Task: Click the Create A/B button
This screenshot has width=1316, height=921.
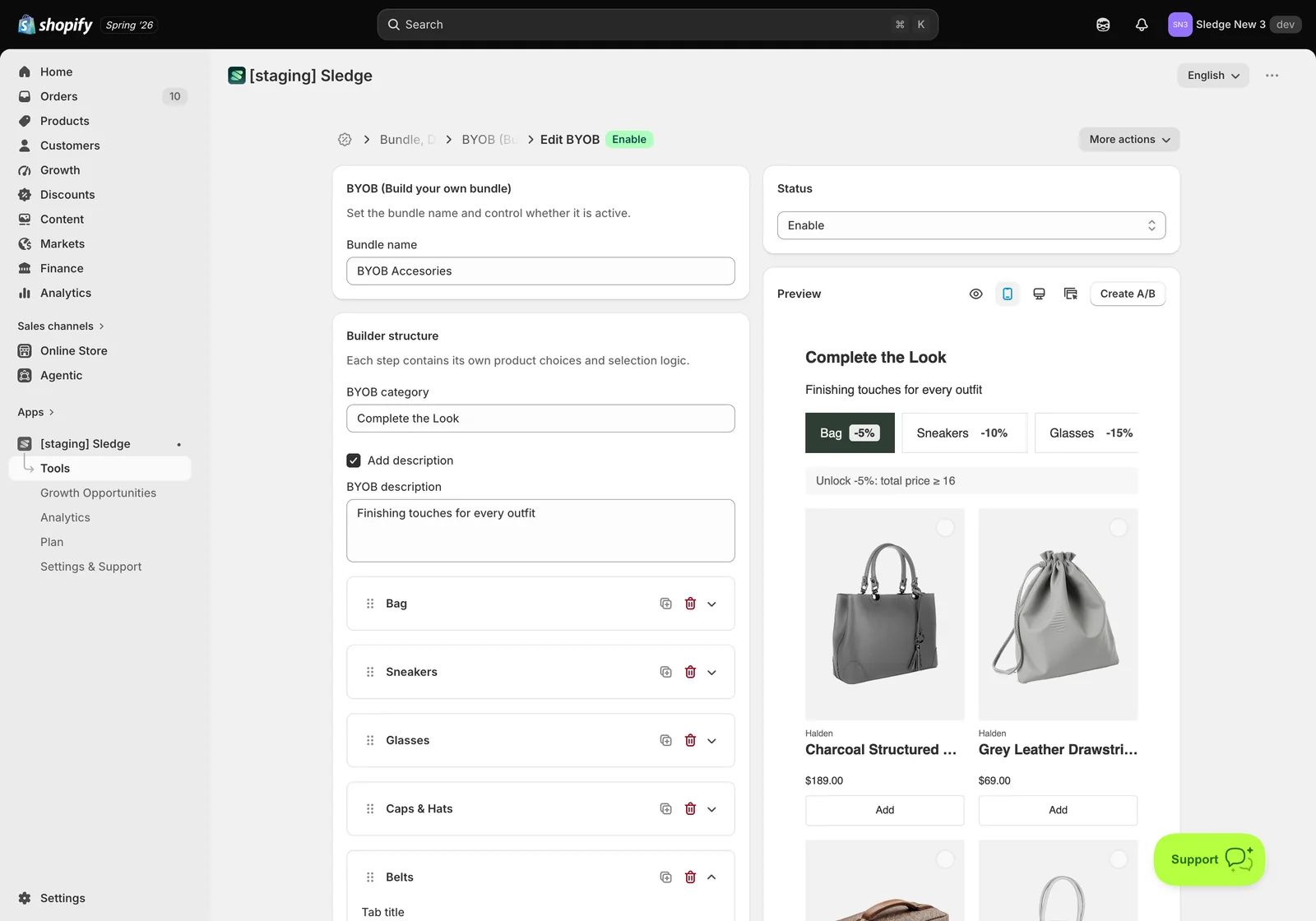Action: tap(1128, 294)
